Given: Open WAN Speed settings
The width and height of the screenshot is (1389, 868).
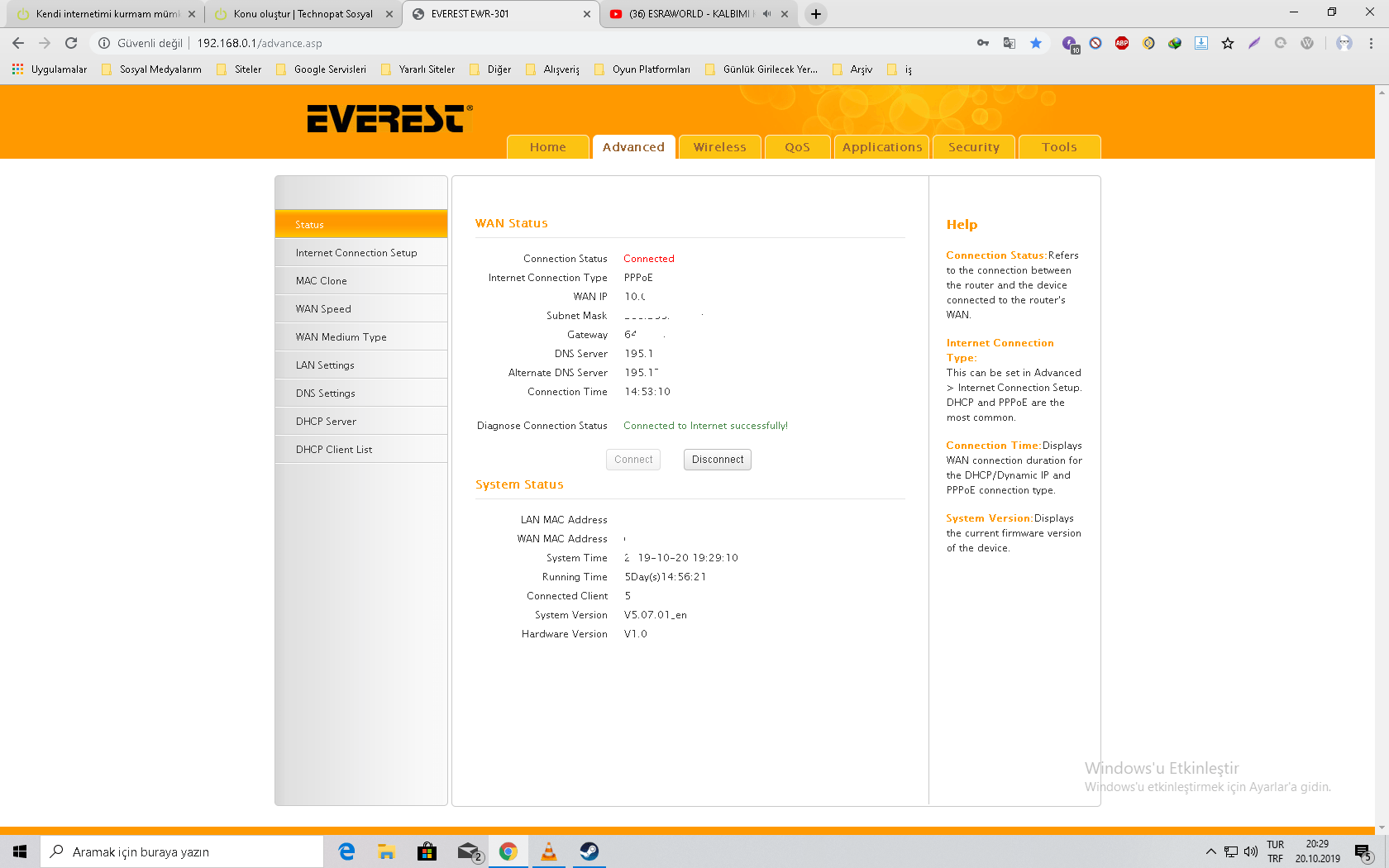Looking at the screenshot, I should tap(361, 308).
